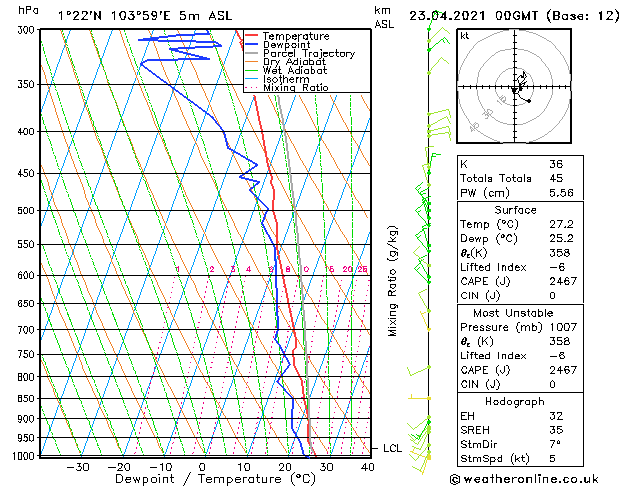Click the 450 pressure level label
This screenshot has width=629, height=486.
click(28, 174)
